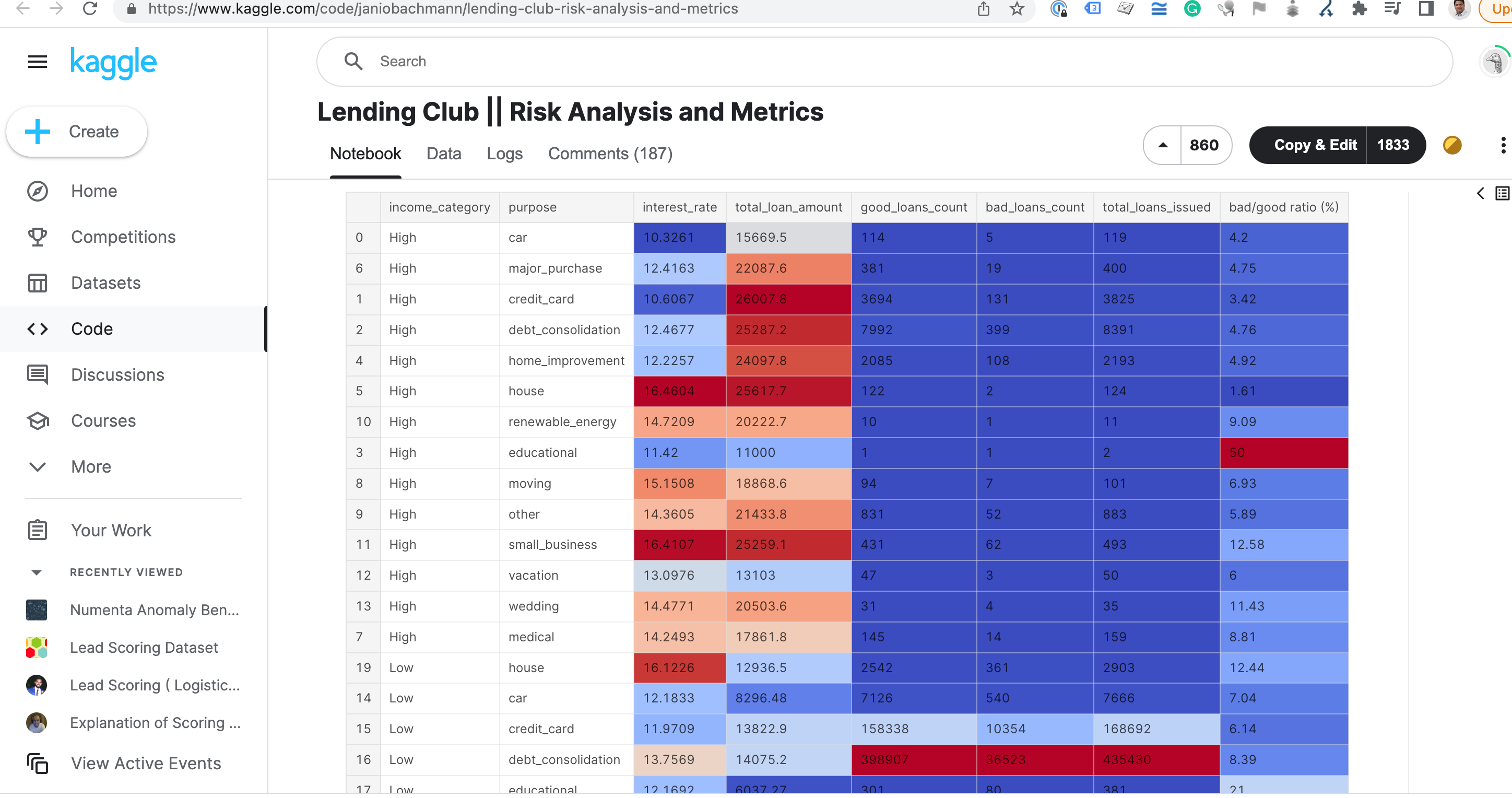The width and height of the screenshot is (1512, 798).
Task: Click the Competitions trophy icon
Action: click(x=38, y=237)
